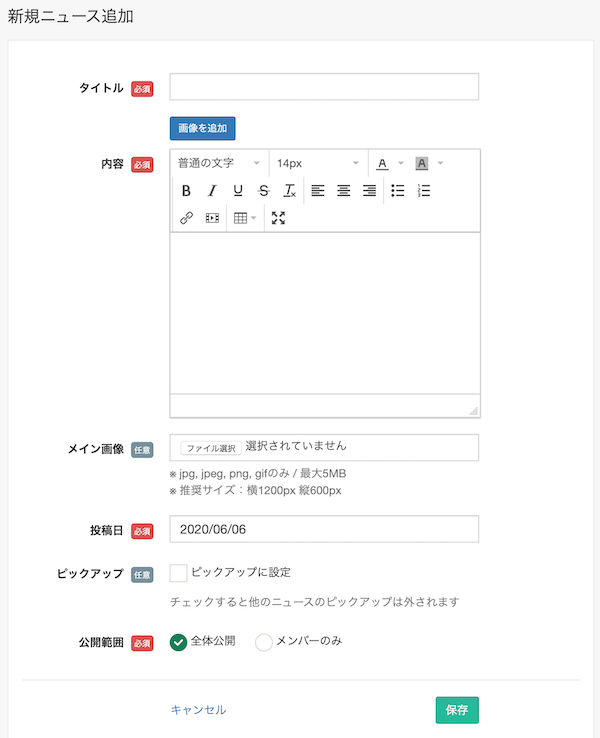Apply italic style to text

coord(212,191)
